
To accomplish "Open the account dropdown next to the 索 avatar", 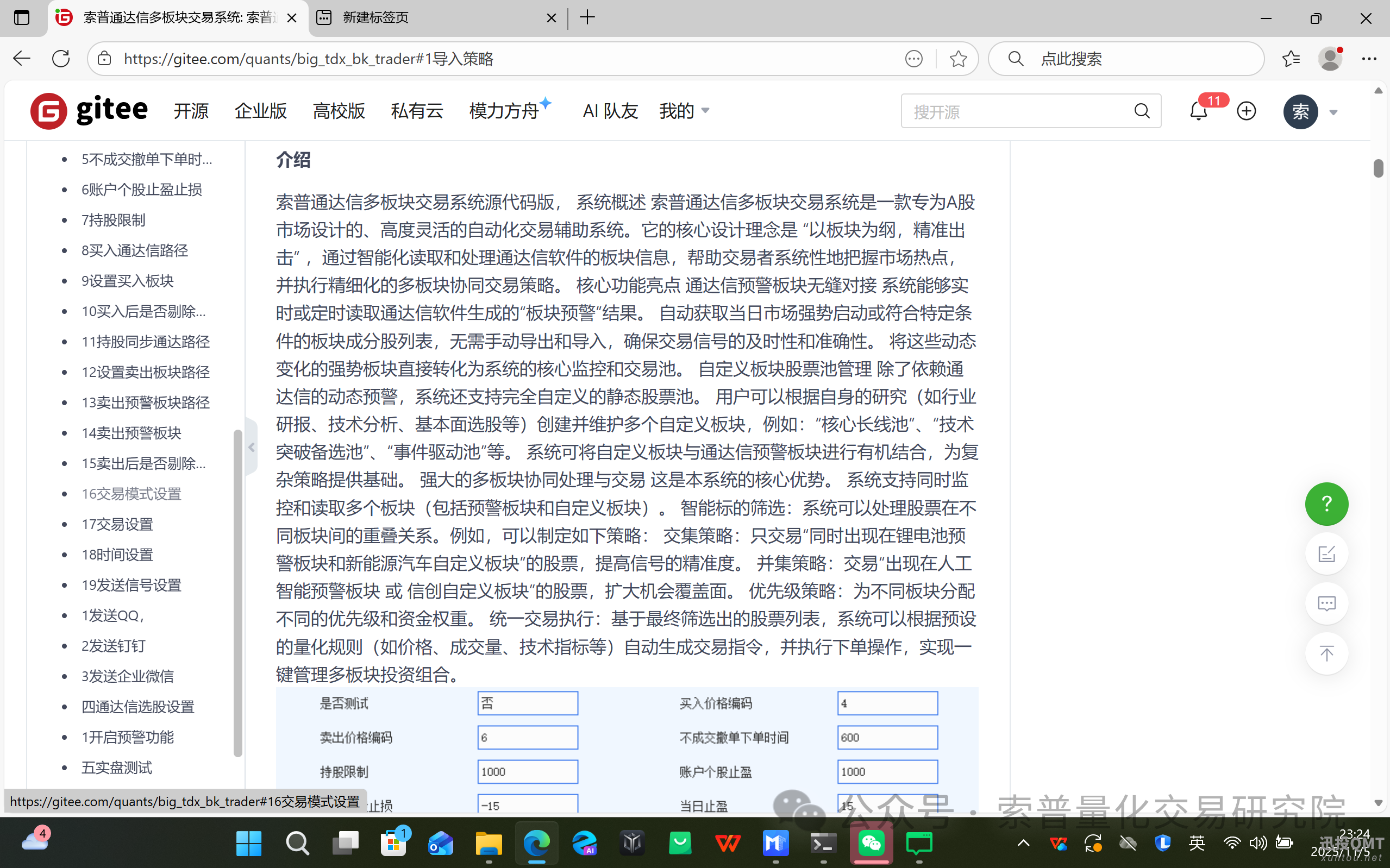I will [x=1333, y=112].
